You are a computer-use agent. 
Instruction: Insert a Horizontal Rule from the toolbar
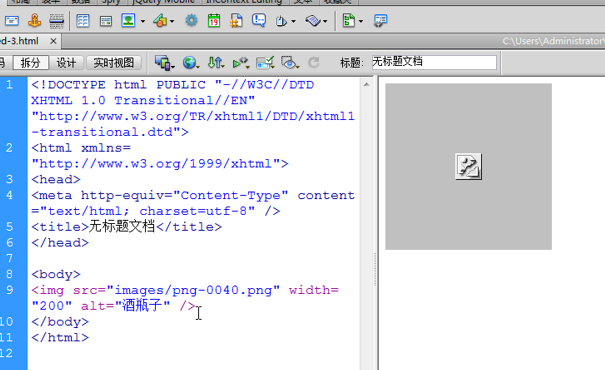pos(56,21)
